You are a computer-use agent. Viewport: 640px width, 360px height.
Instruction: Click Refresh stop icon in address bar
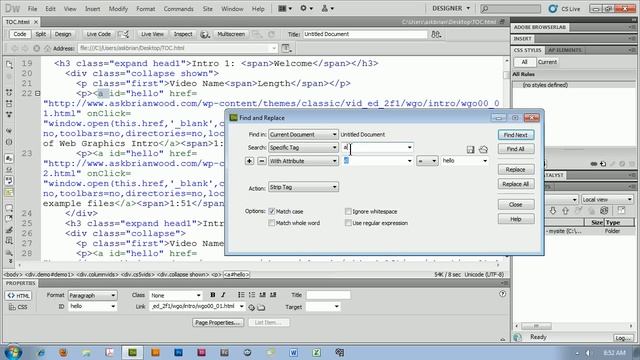(36, 48)
